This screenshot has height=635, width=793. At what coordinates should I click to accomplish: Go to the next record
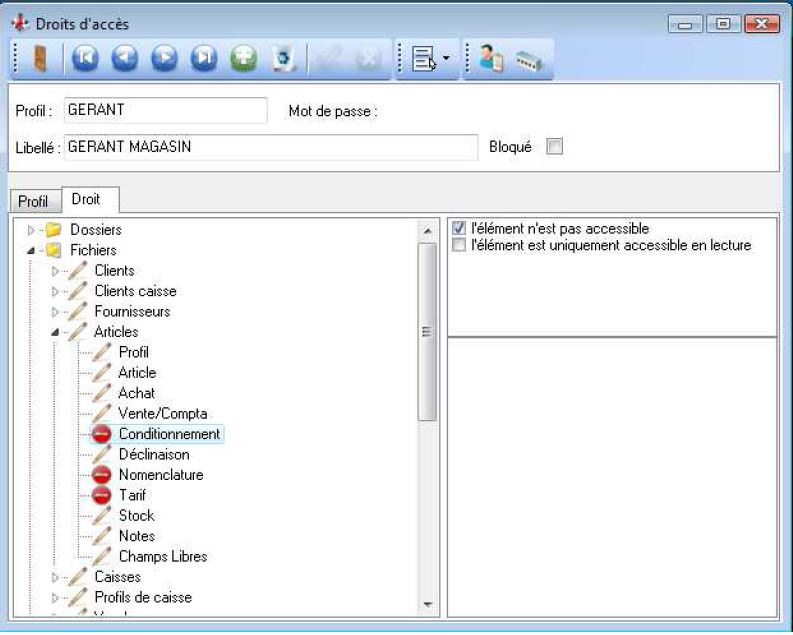coord(164,60)
